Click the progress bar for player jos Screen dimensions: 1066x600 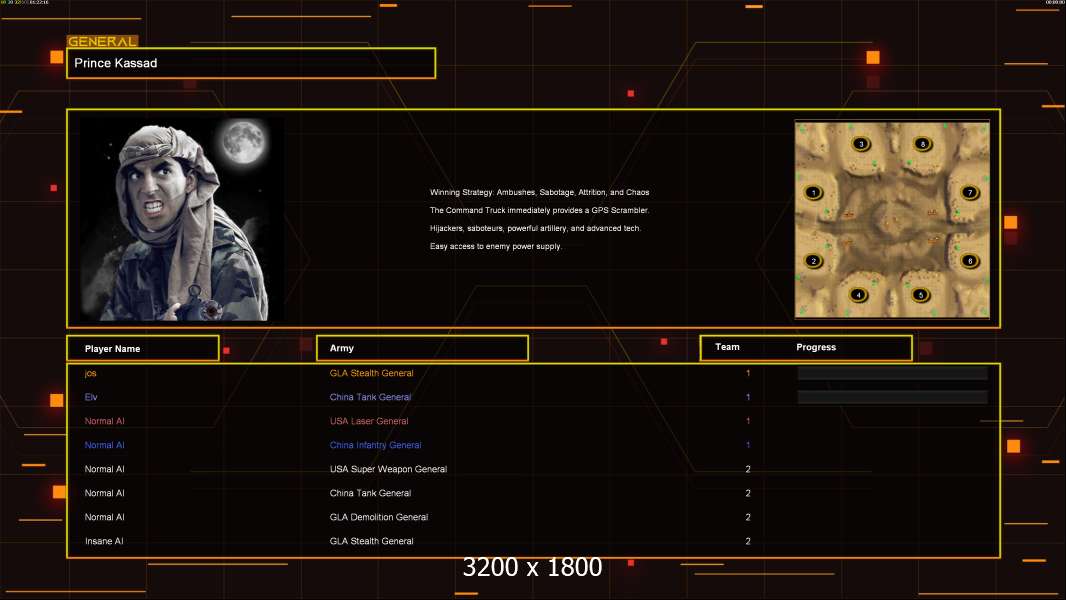coord(892,373)
